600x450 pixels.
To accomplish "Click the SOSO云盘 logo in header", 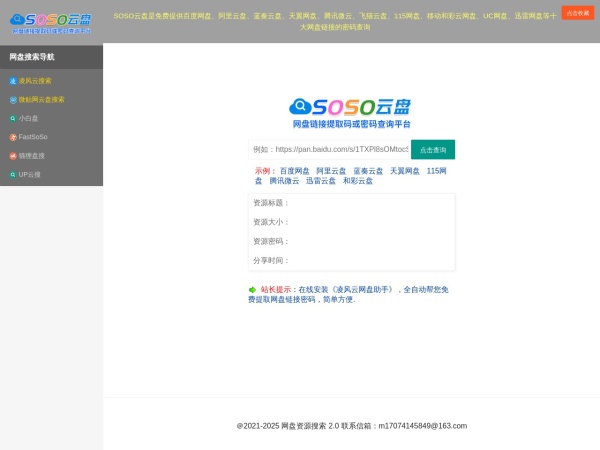I will click(51, 23).
